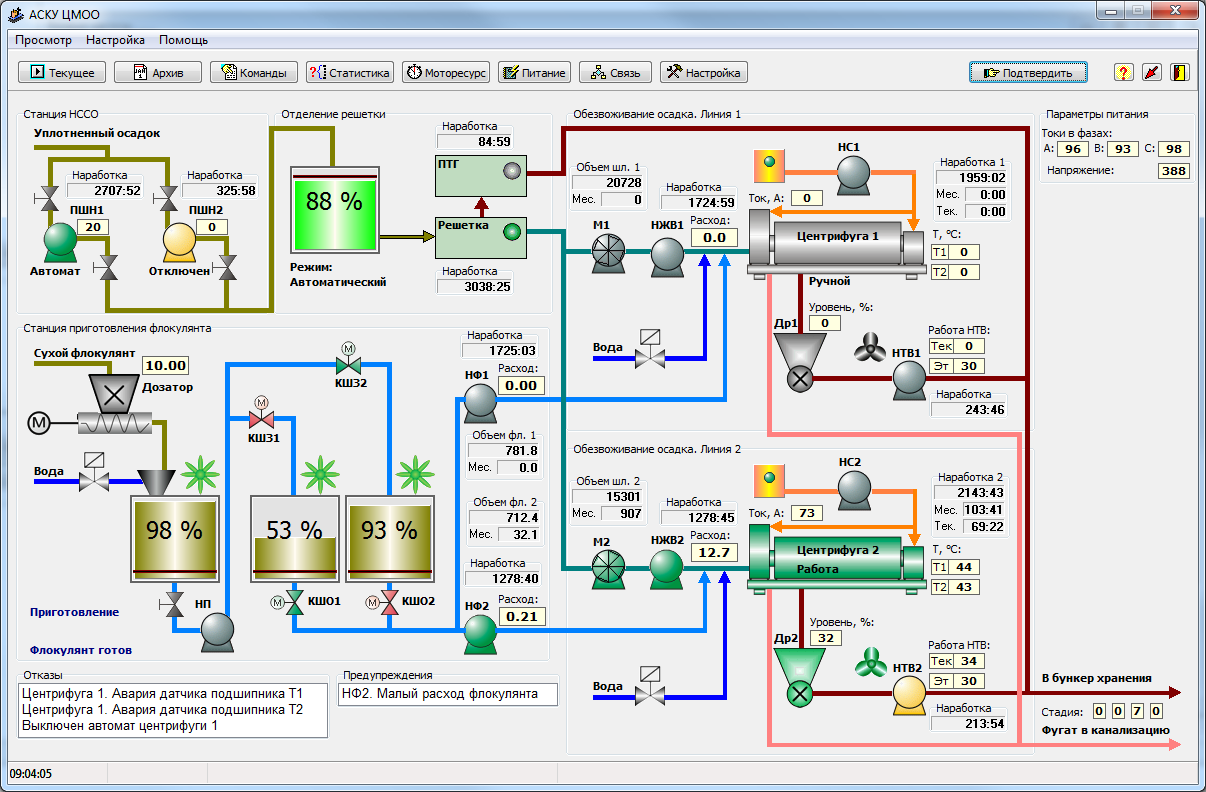Click the green Др2 hopper icon
Viewport: 1206px width, 792px height.
click(x=799, y=678)
